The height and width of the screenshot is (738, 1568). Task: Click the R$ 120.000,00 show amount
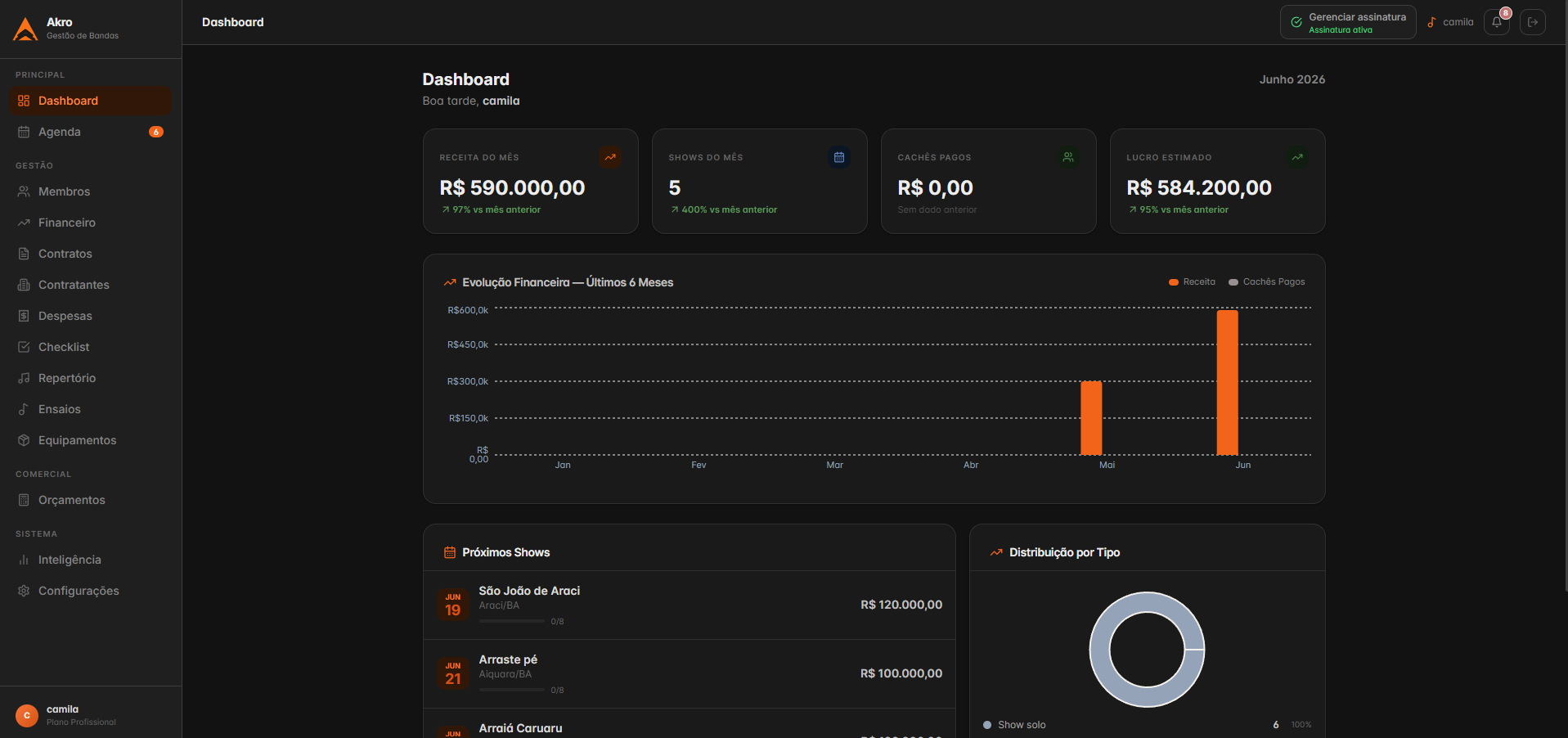coord(901,605)
